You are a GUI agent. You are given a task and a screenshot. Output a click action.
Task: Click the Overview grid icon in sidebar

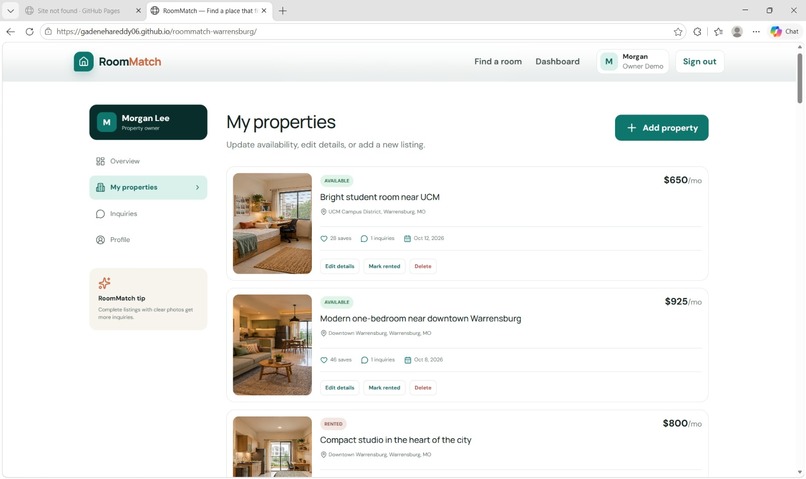tap(100, 161)
